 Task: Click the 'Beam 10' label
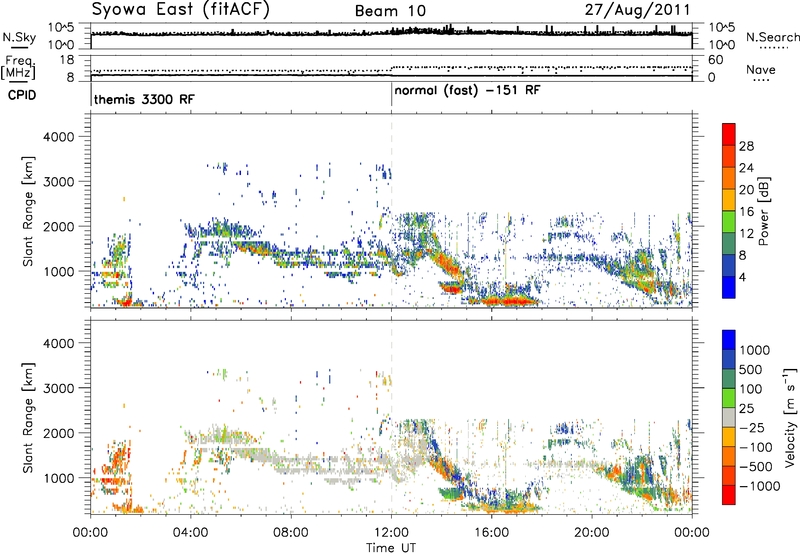pos(390,11)
